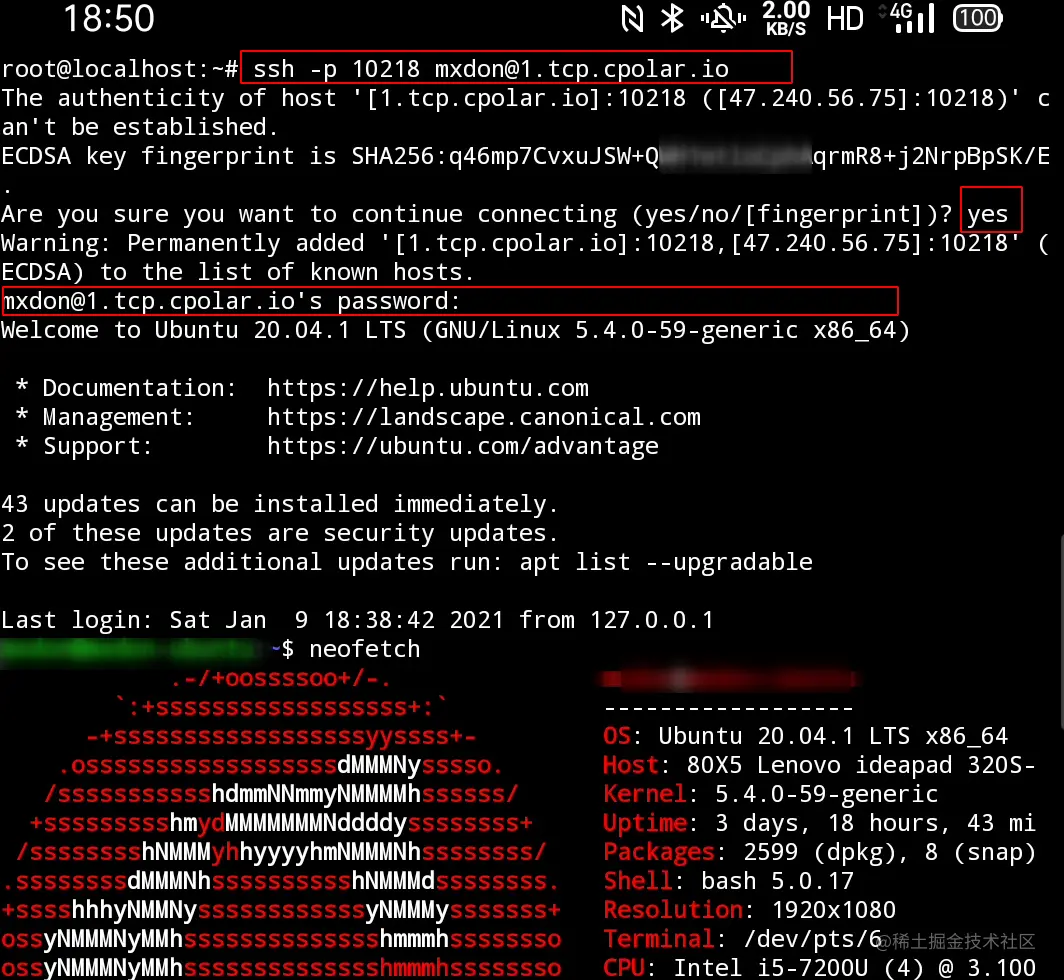Tap the HD call indicator
1064x980 pixels.
pos(845,18)
